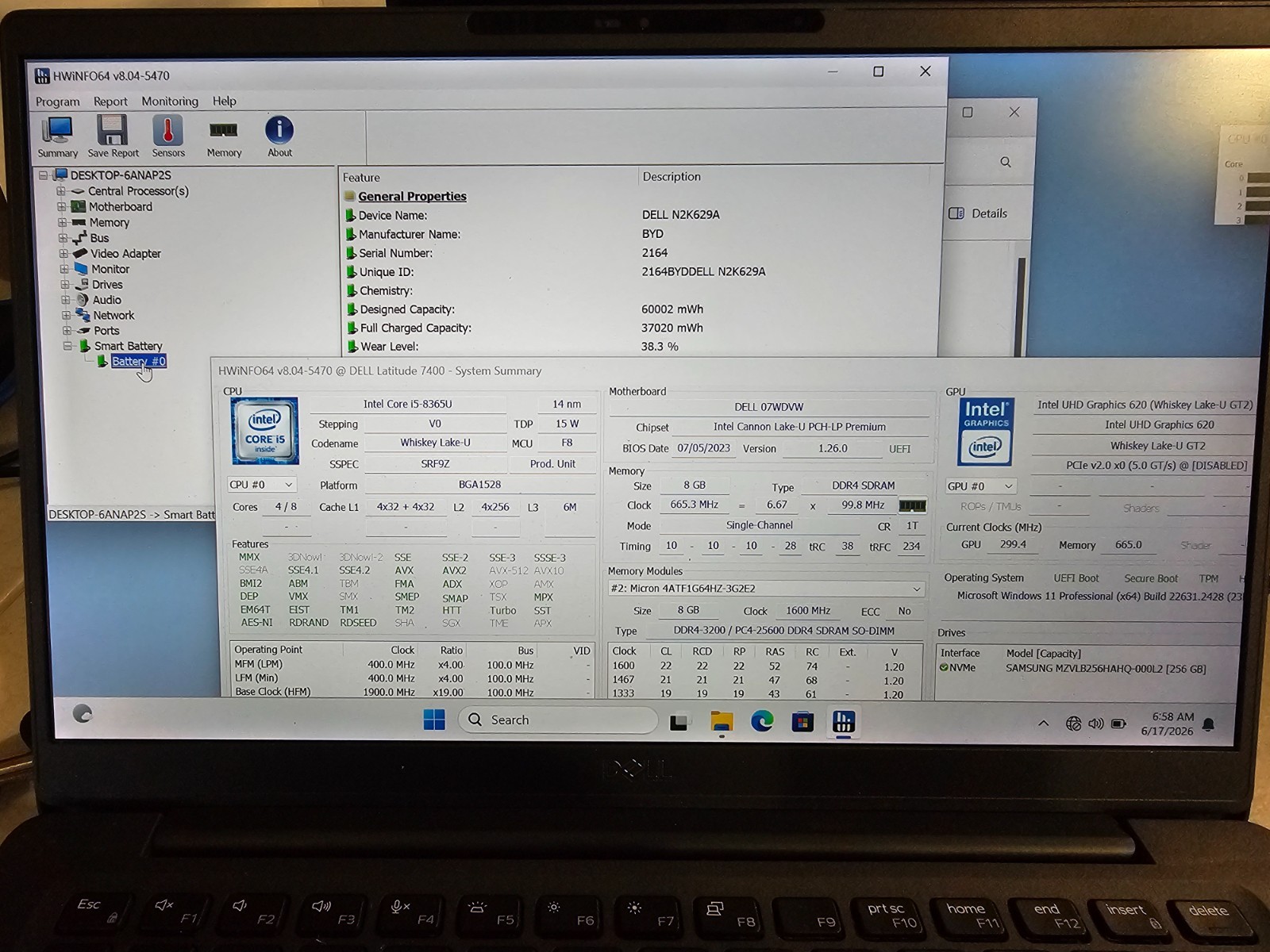Click the Intel Graphics logo
Screen dimensions: 1270x952
985,432
